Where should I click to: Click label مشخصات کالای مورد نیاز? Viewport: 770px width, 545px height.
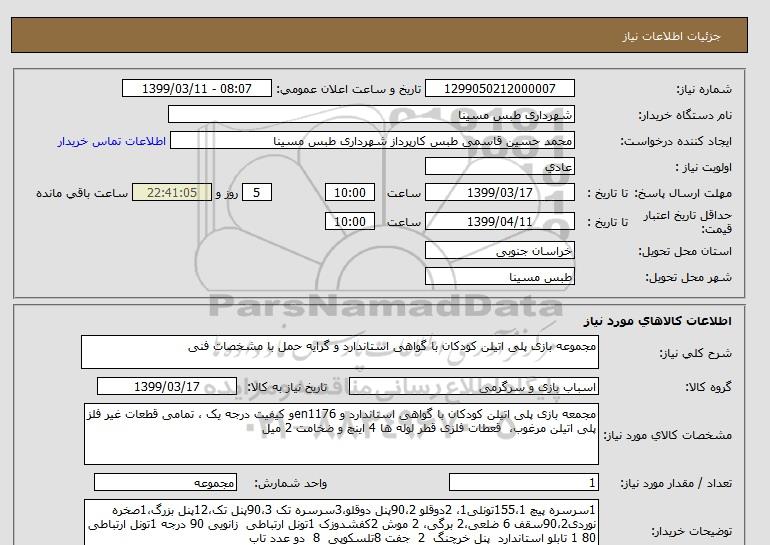(x=667, y=435)
